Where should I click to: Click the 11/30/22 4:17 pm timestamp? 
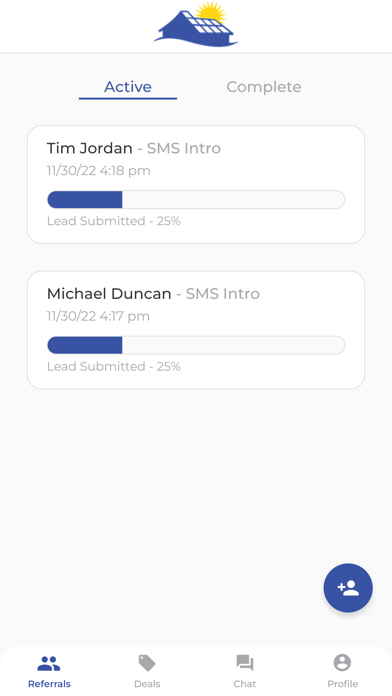(98, 316)
